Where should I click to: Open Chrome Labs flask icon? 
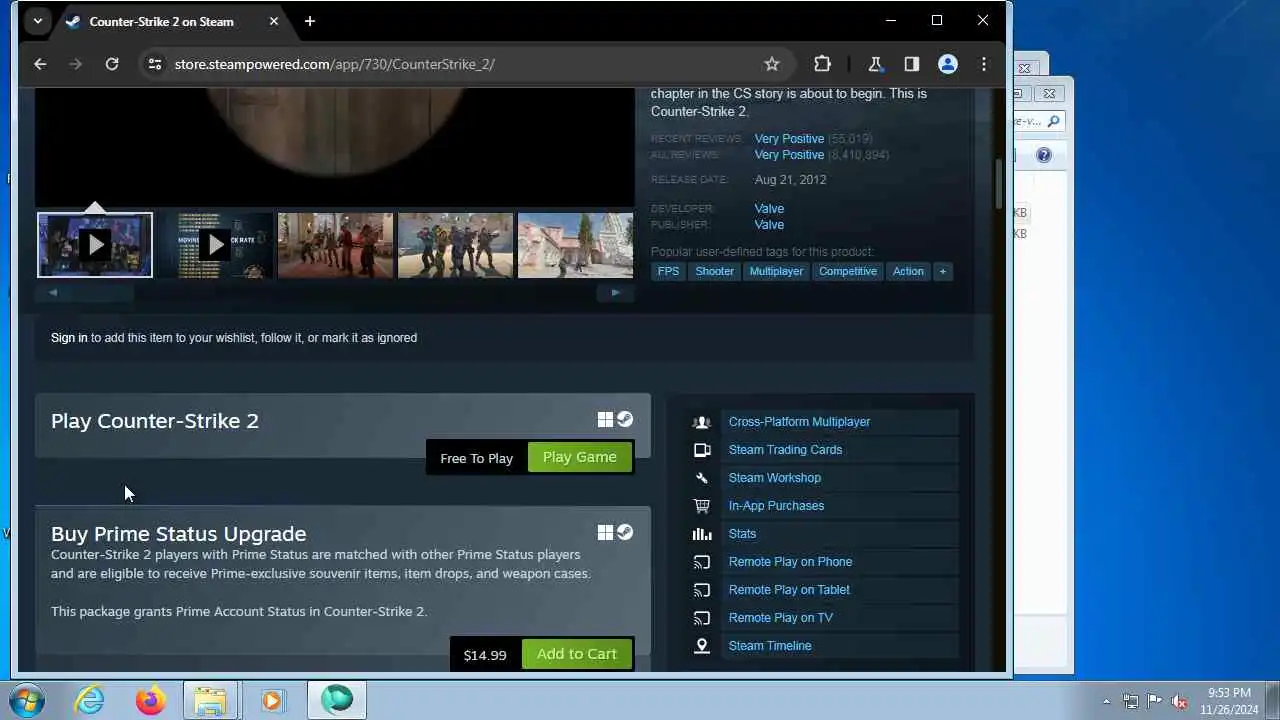pyautogui.click(x=875, y=64)
